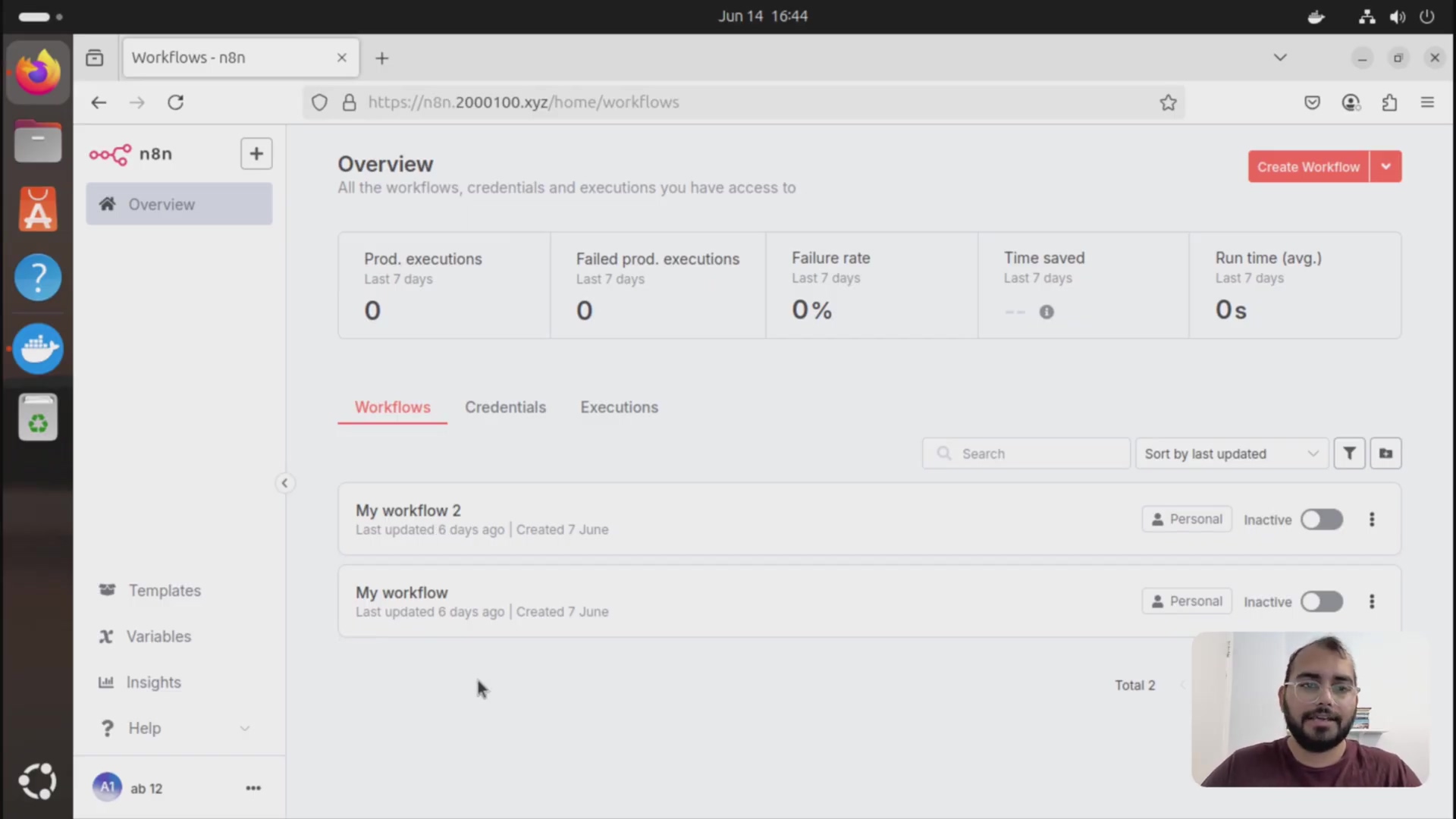Screen dimensions: 1456x819
Task: Switch to the Executions tab
Action: pyautogui.click(x=619, y=407)
